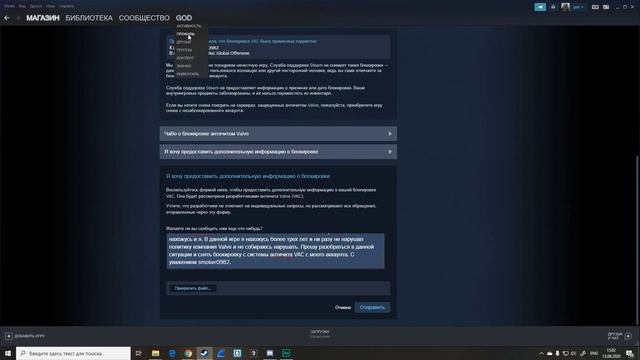Image resolution: width=640 pixels, height=360 pixels.
Task: Open ДРУЗЬЯ И ЧАТ at bottom right
Action: tap(615, 336)
